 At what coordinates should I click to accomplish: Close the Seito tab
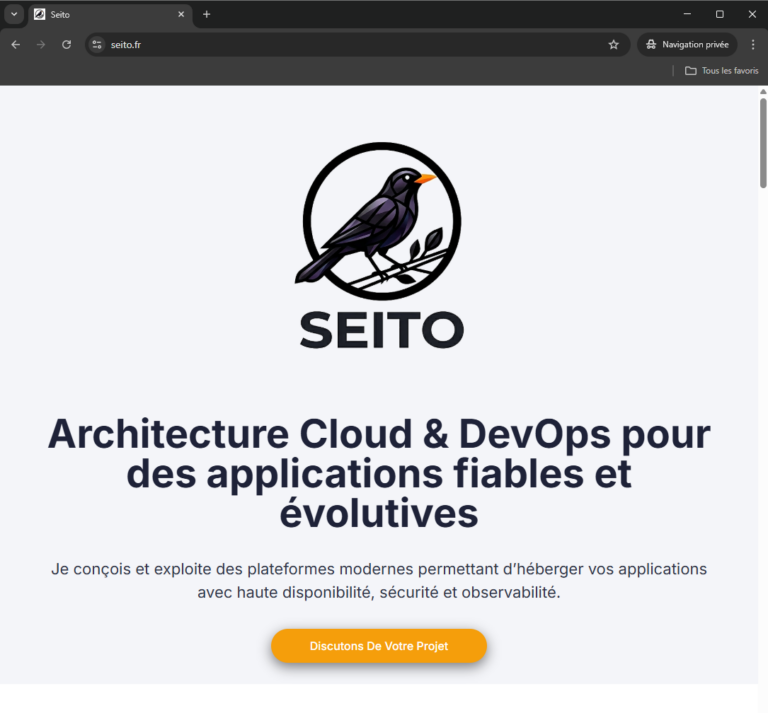tap(181, 14)
